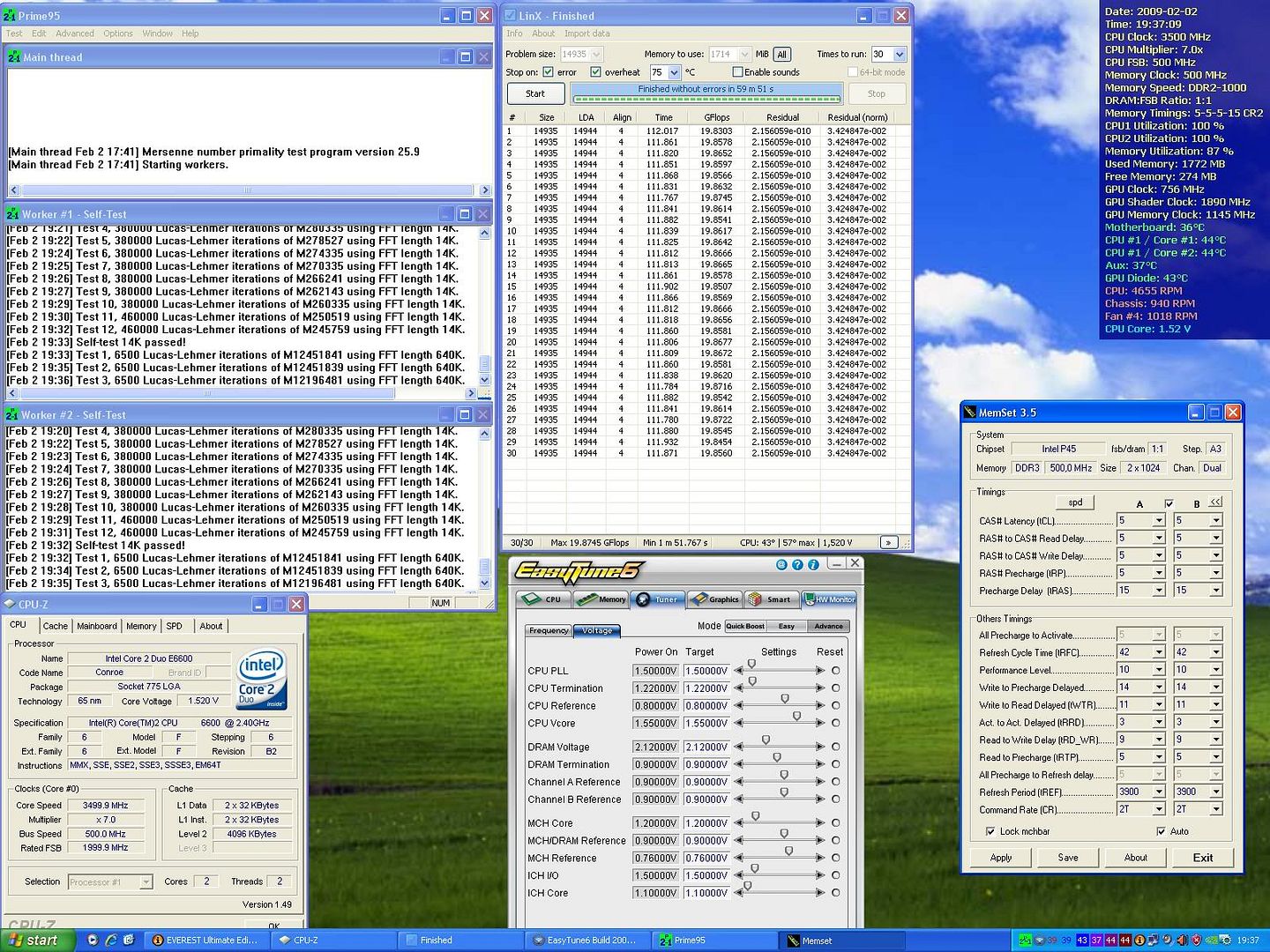Toggle Stop on overheat checkbox in LinX
The image size is (1270, 952).
point(596,72)
